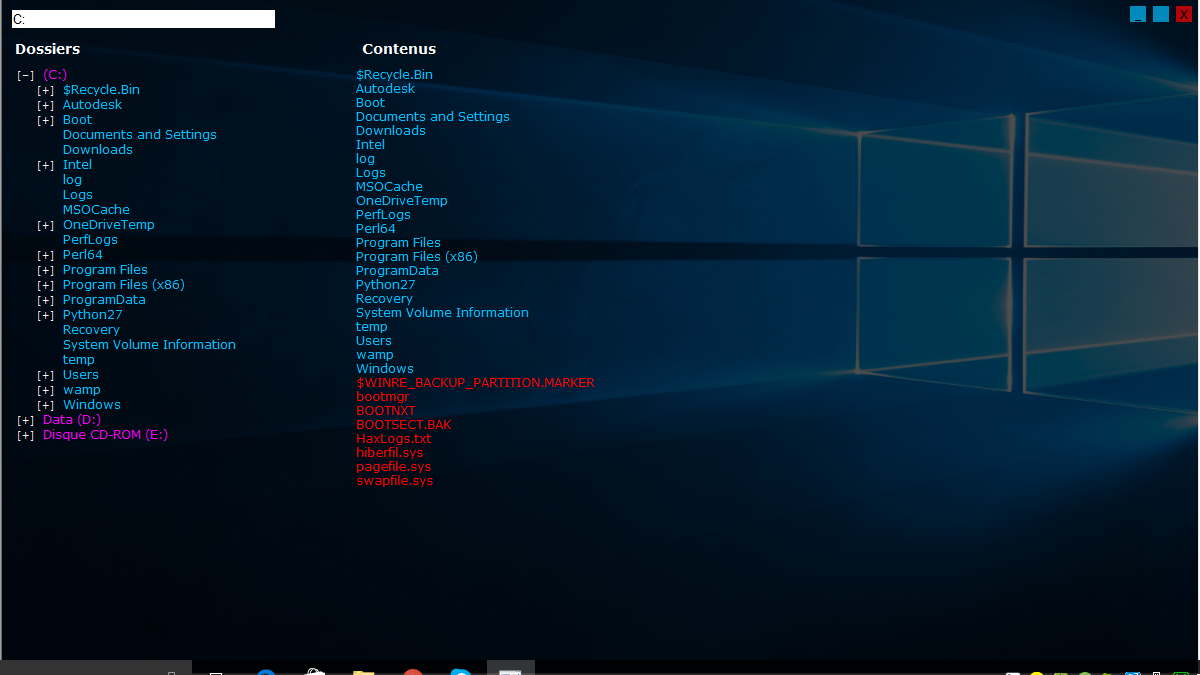Click the swapfile.sys file entry
This screenshot has width=1200, height=675.
pyautogui.click(x=395, y=481)
